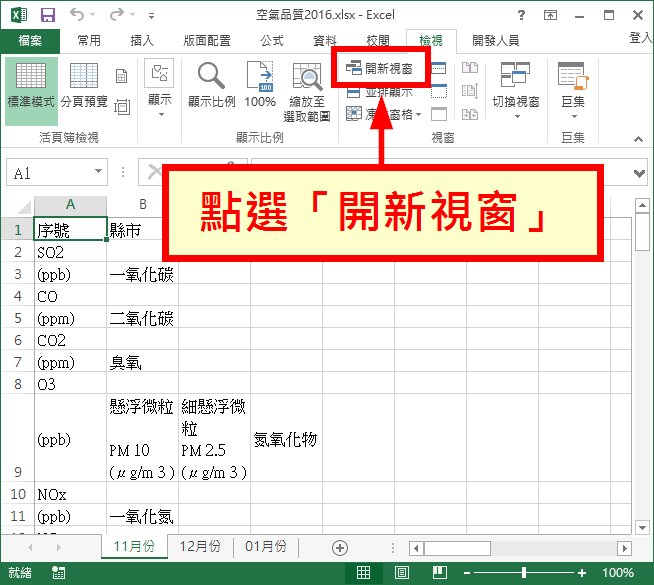Expand the formula bar chevron
Image resolution: width=654 pixels, height=585 pixels.
click(639, 173)
